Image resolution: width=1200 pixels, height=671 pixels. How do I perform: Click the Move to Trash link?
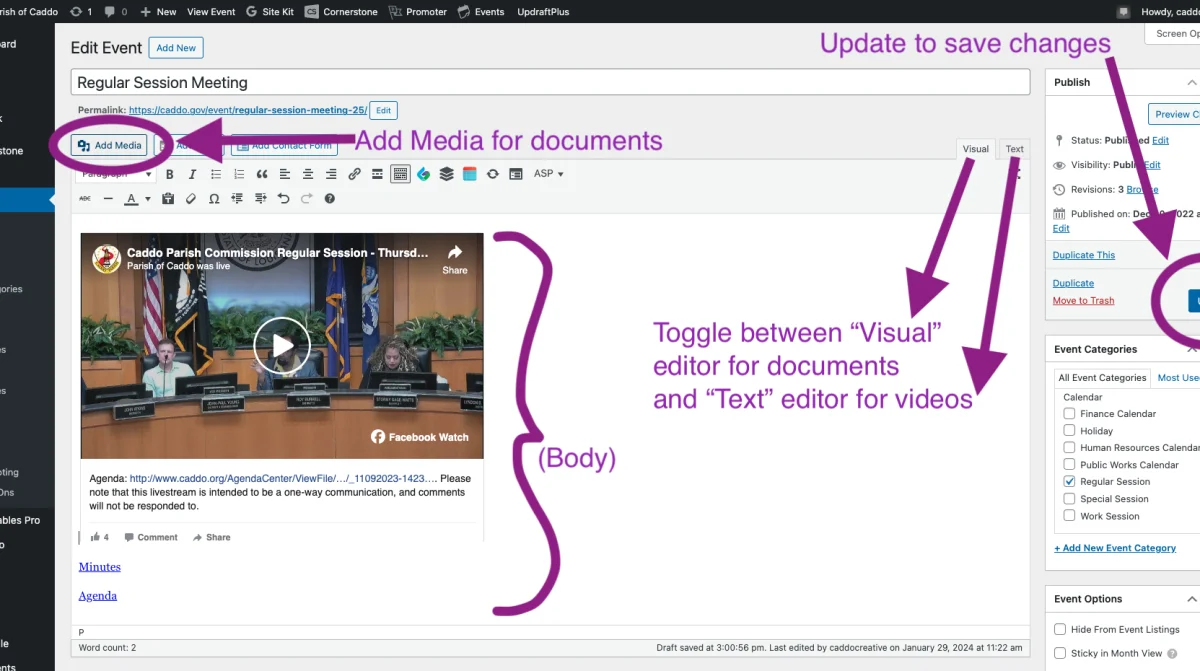[1083, 301]
